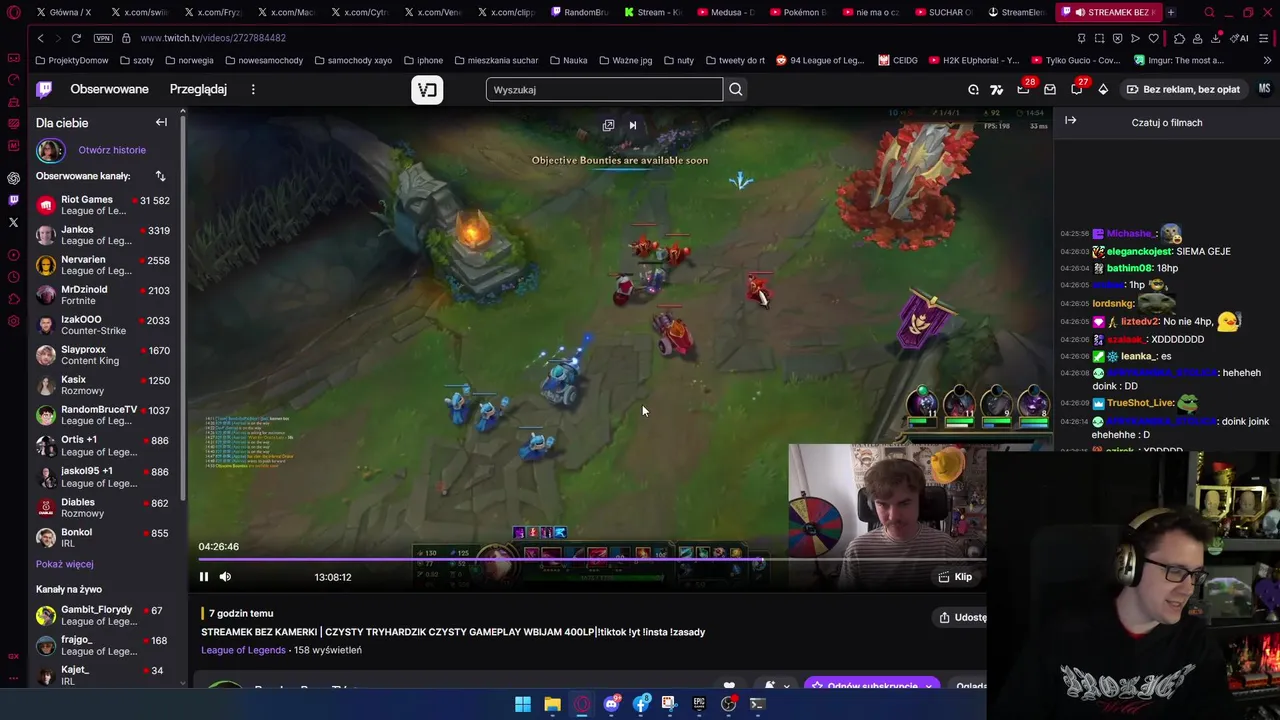Go back in browser history
The height and width of the screenshot is (720, 1280).
pos(41,38)
